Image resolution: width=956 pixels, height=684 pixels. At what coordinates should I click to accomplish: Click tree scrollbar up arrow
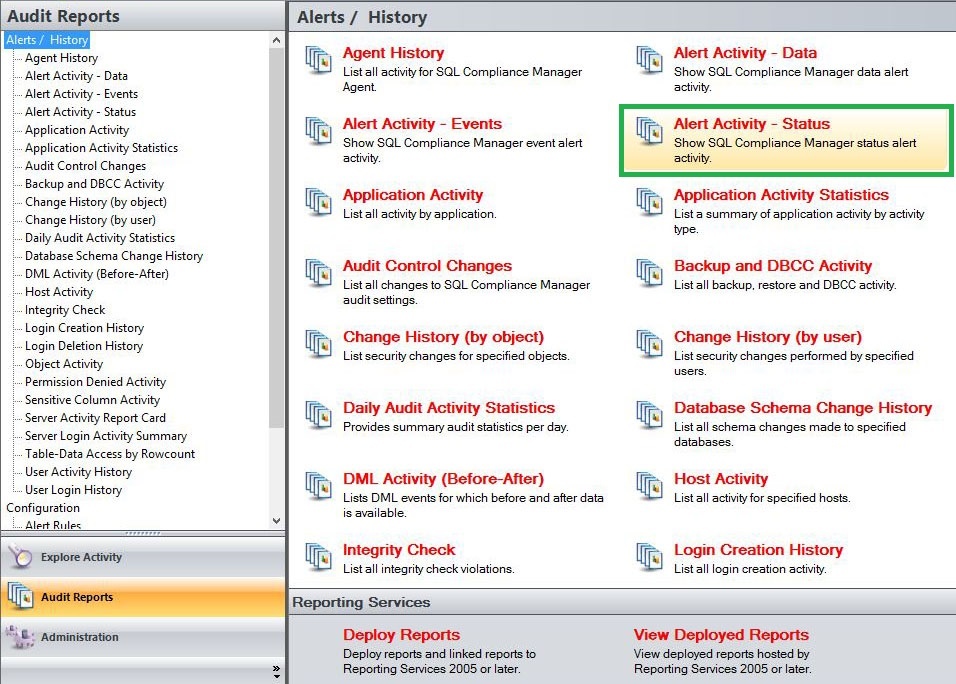[277, 40]
